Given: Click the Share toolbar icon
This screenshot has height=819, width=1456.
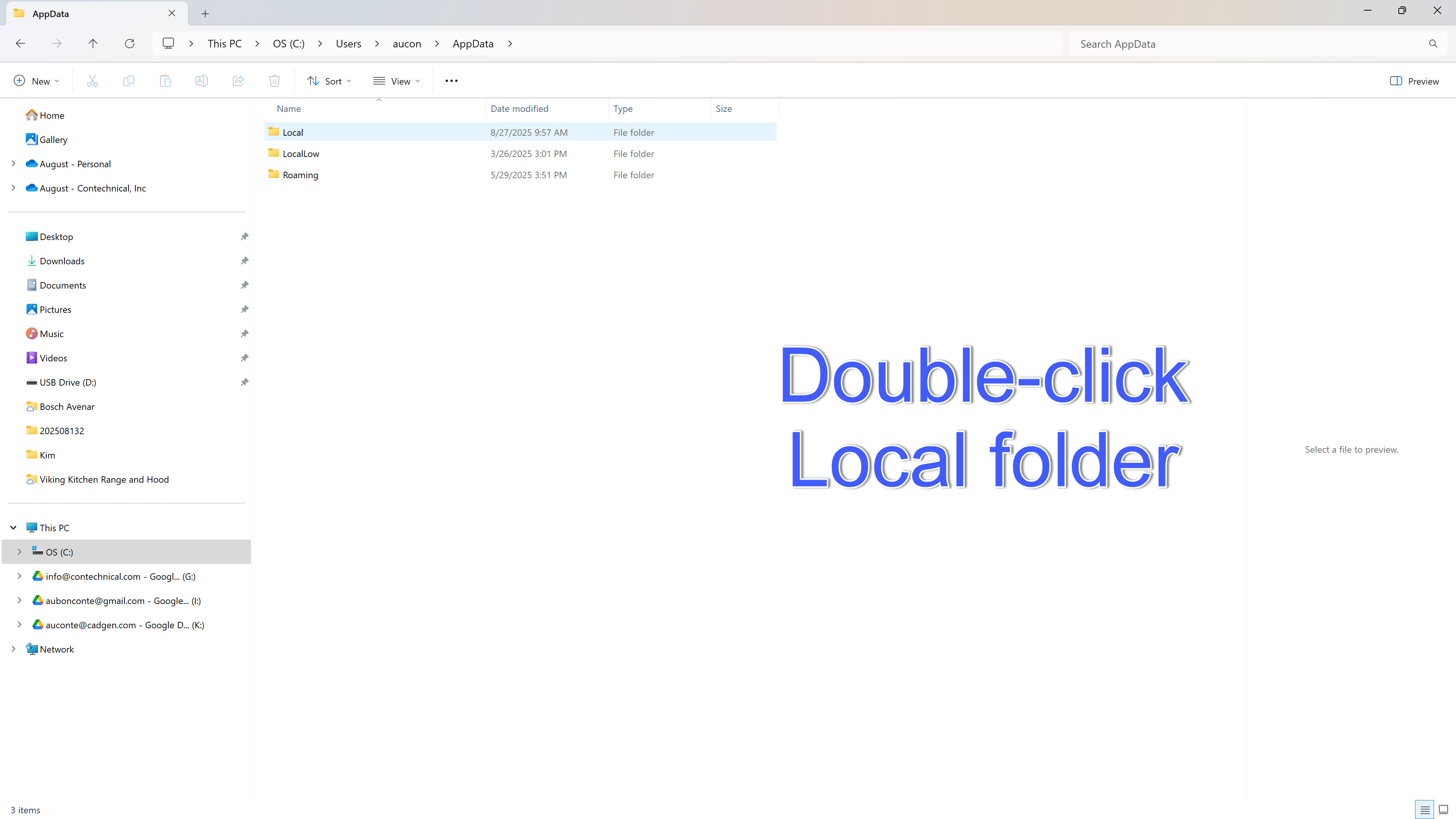Looking at the screenshot, I should click(x=238, y=81).
